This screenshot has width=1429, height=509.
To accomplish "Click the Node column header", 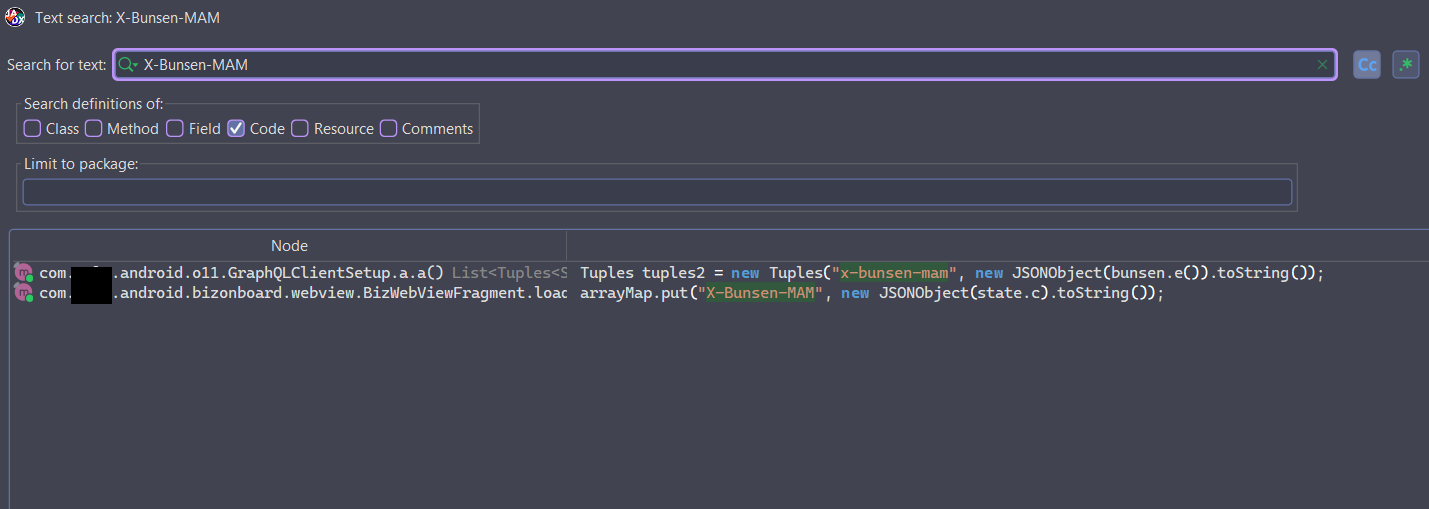I will pos(289,246).
